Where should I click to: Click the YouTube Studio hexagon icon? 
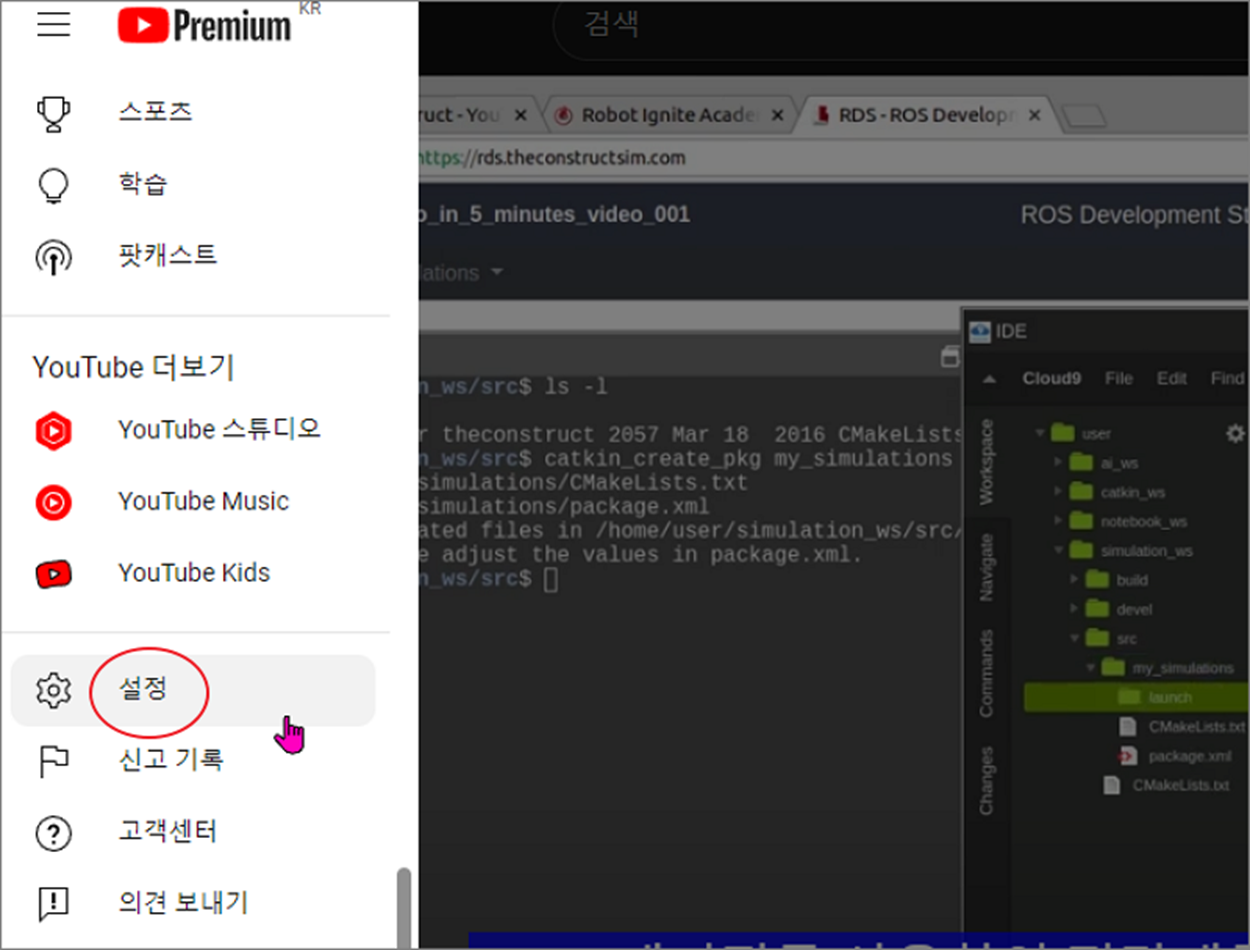pos(53,431)
